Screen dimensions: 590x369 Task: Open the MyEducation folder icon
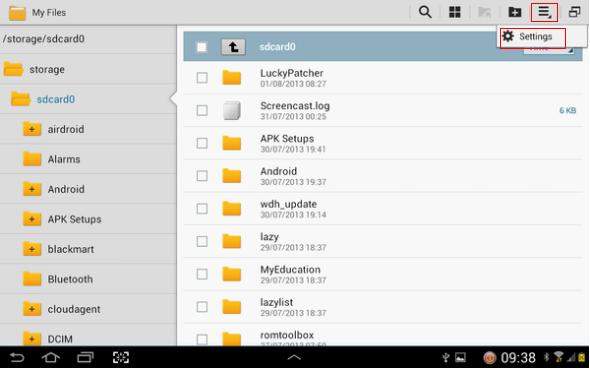231,274
